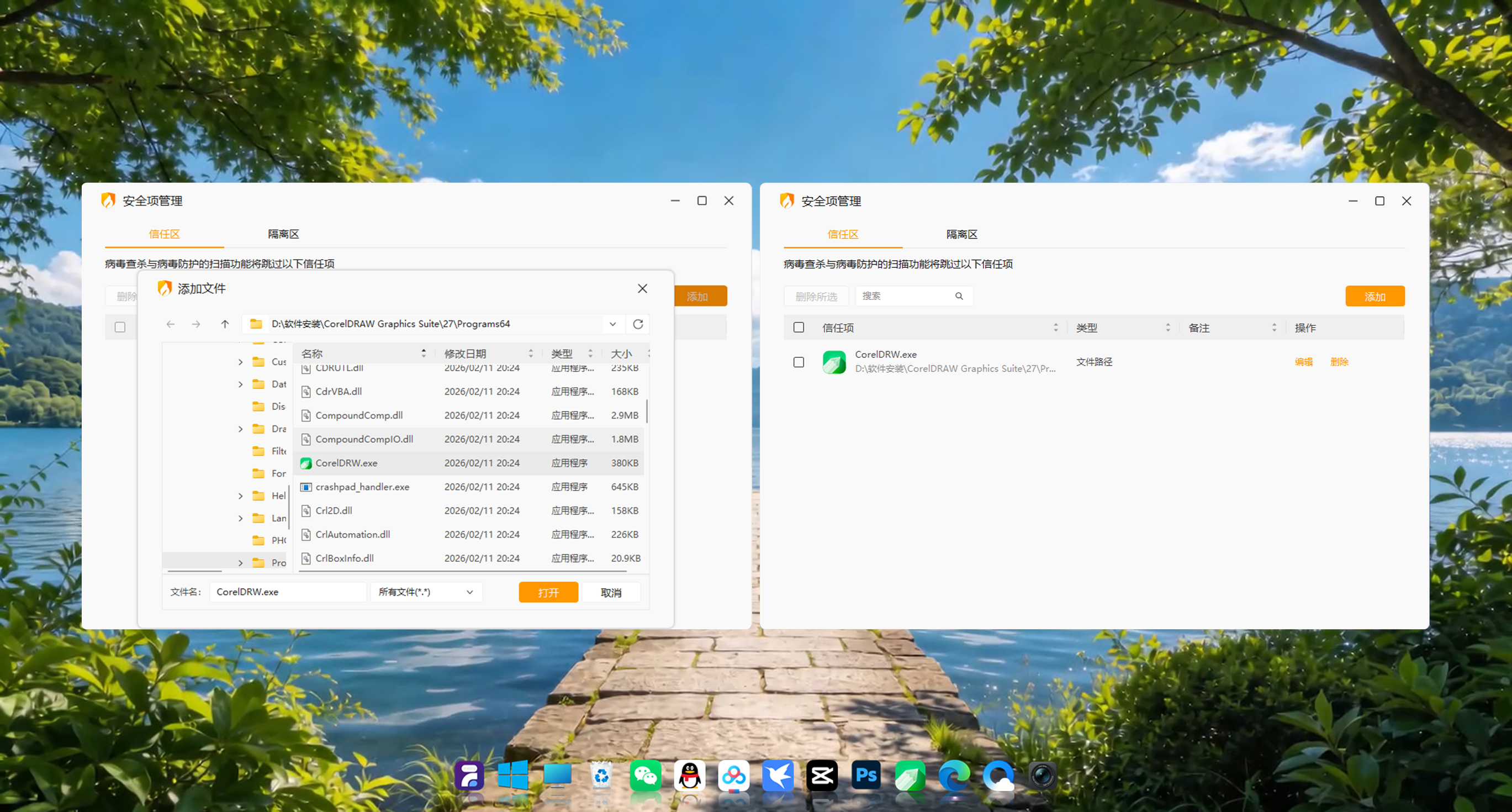Sort the 备注 column in right window
The image size is (1512, 812).
tap(1275, 328)
